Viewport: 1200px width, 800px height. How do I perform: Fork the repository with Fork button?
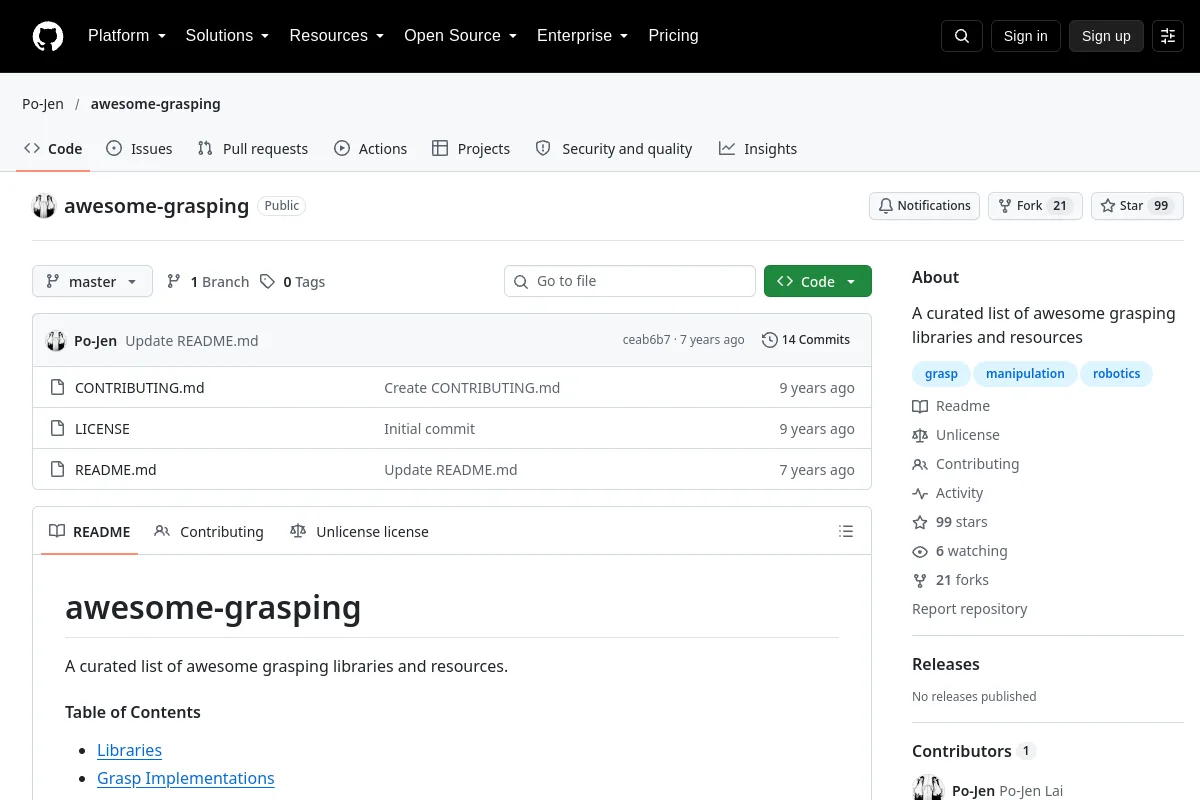point(1035,206)
